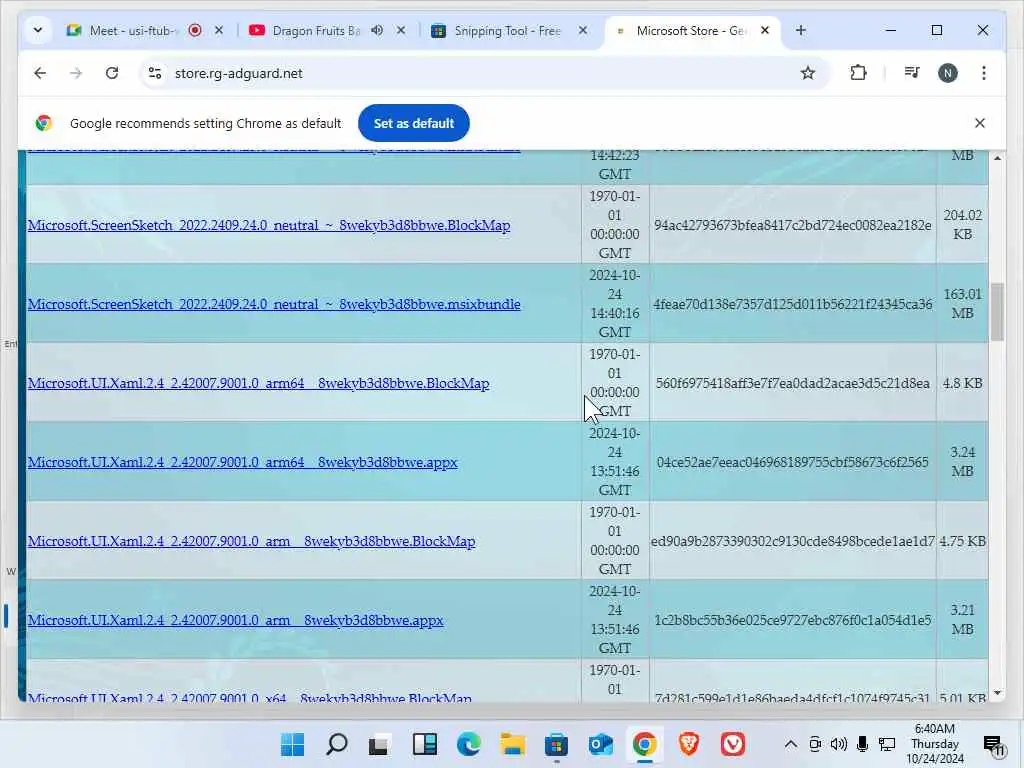1024x768 pixels.
Task: Select hash 04ce52ae7eeac046968189755cbf58673c6f2565
Action: tap(793, 462)
